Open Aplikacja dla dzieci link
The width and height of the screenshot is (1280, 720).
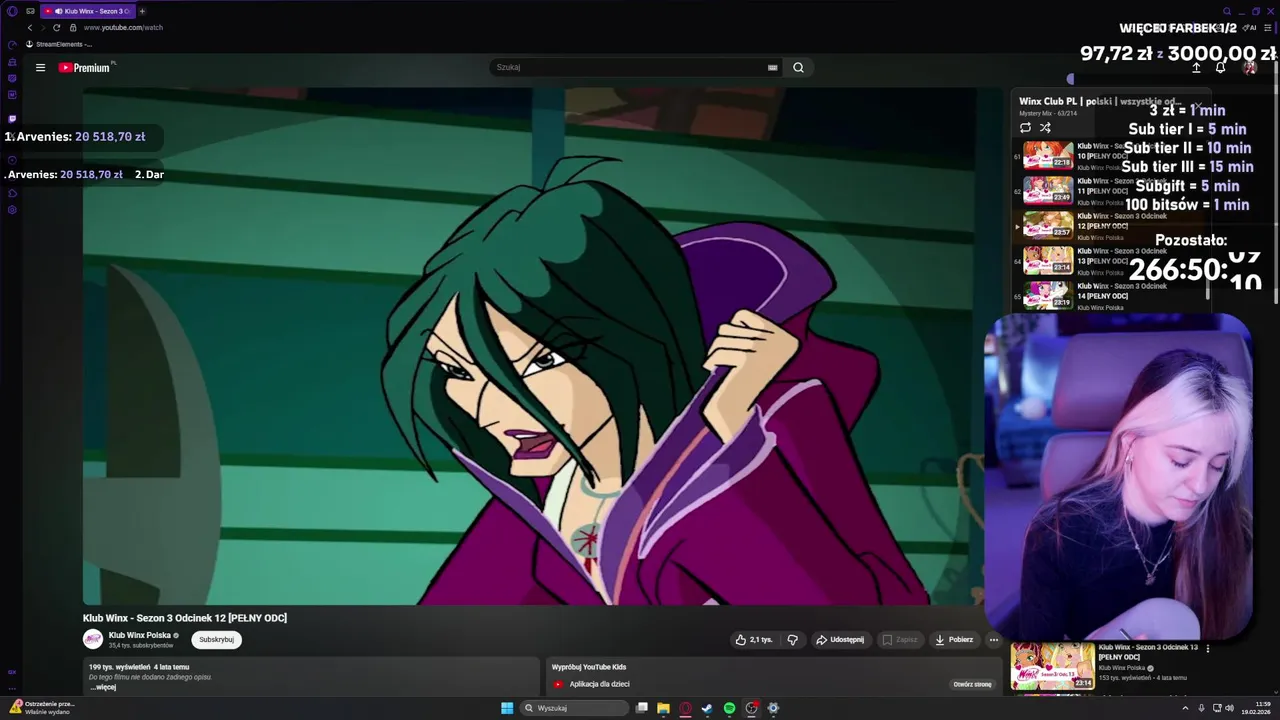pyautogui.click(x=599, y=685)
